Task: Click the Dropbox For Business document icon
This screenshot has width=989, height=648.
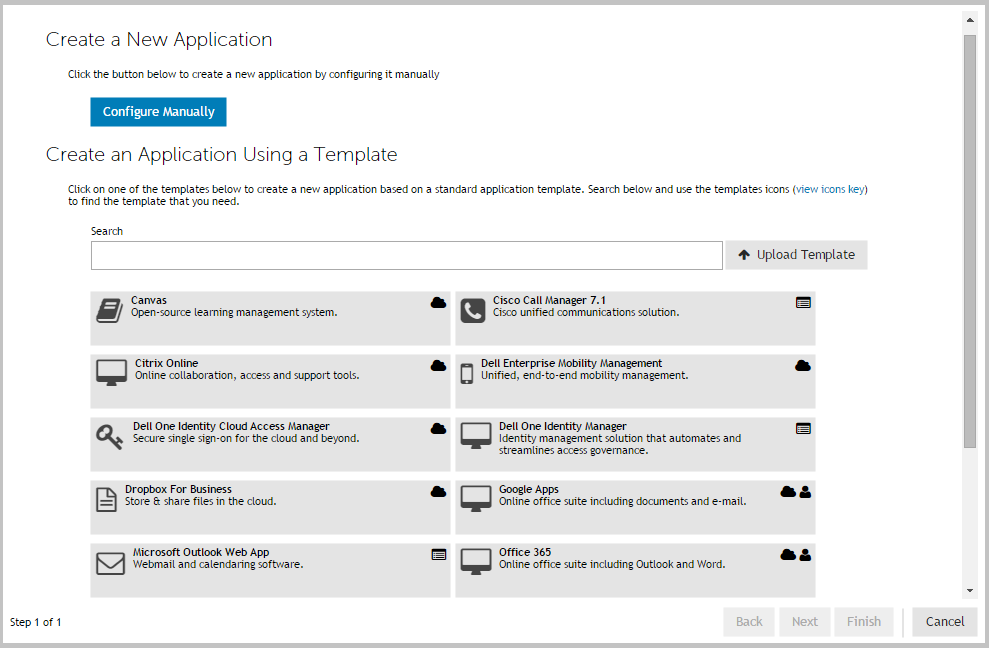Action: coord(106,499)
